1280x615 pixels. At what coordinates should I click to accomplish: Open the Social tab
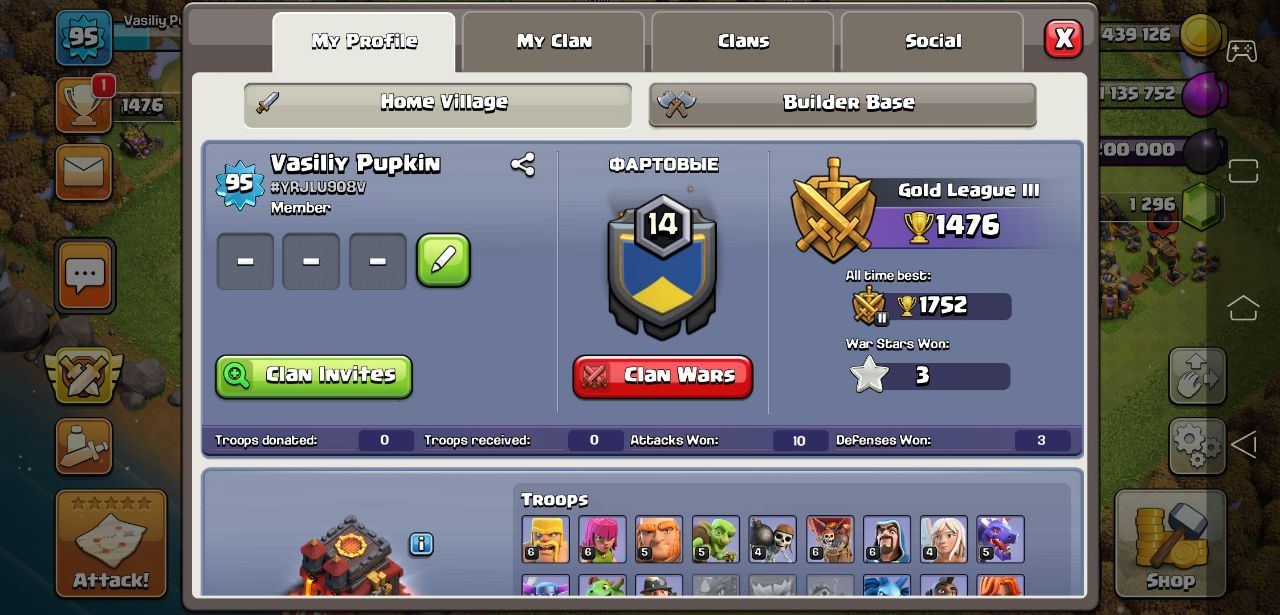932,42
